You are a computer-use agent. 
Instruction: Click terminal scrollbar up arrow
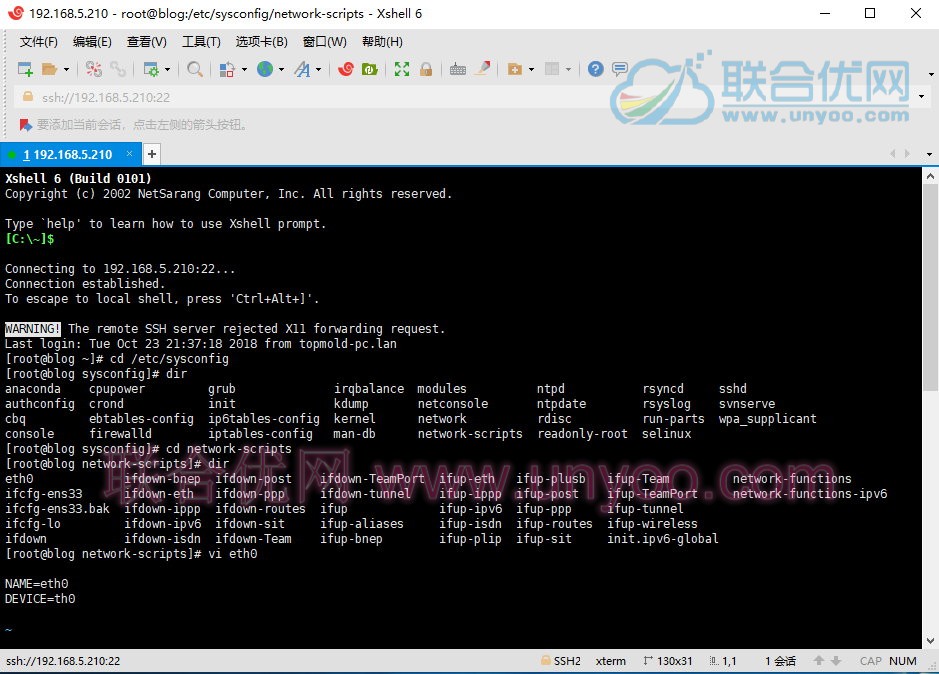point(930,176)
